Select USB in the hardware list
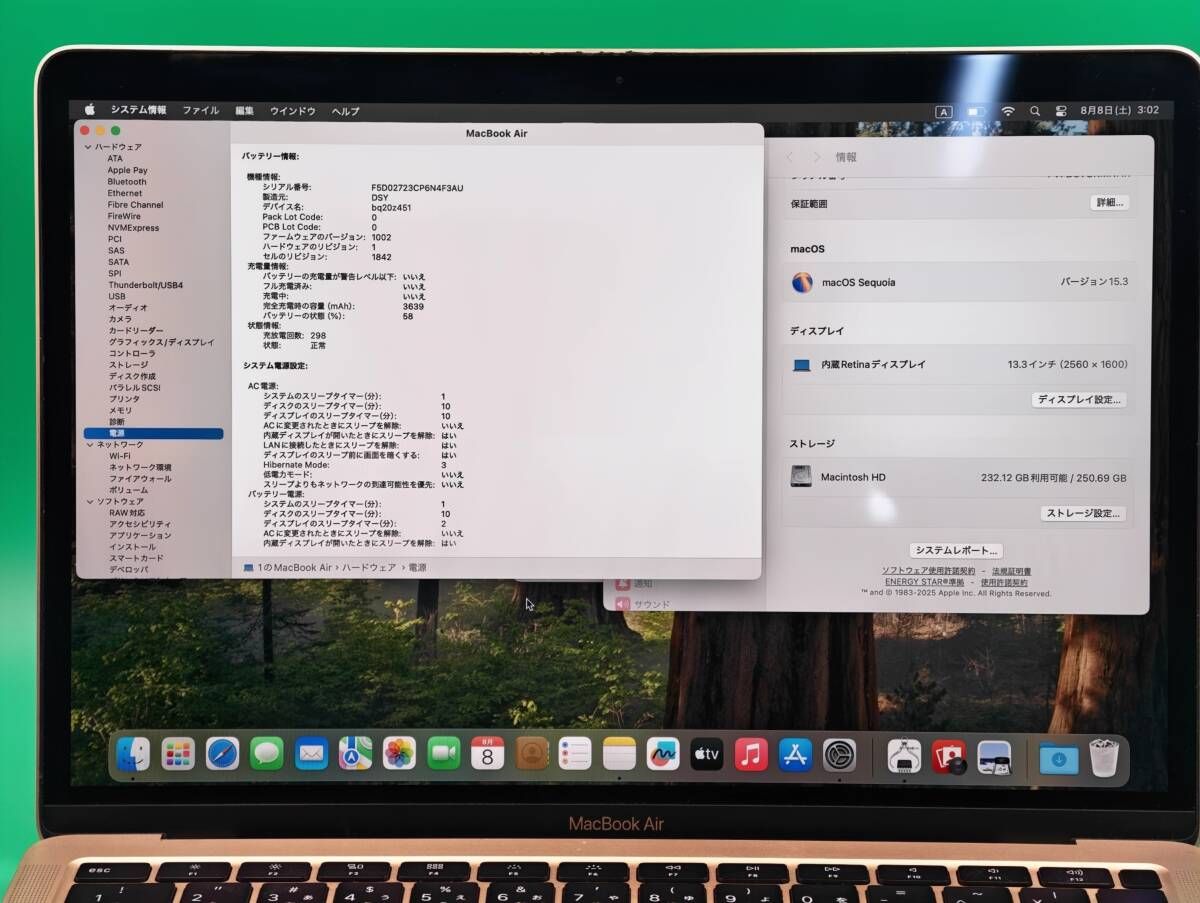This screenshot has height=903, width=1200. (117, 296)
